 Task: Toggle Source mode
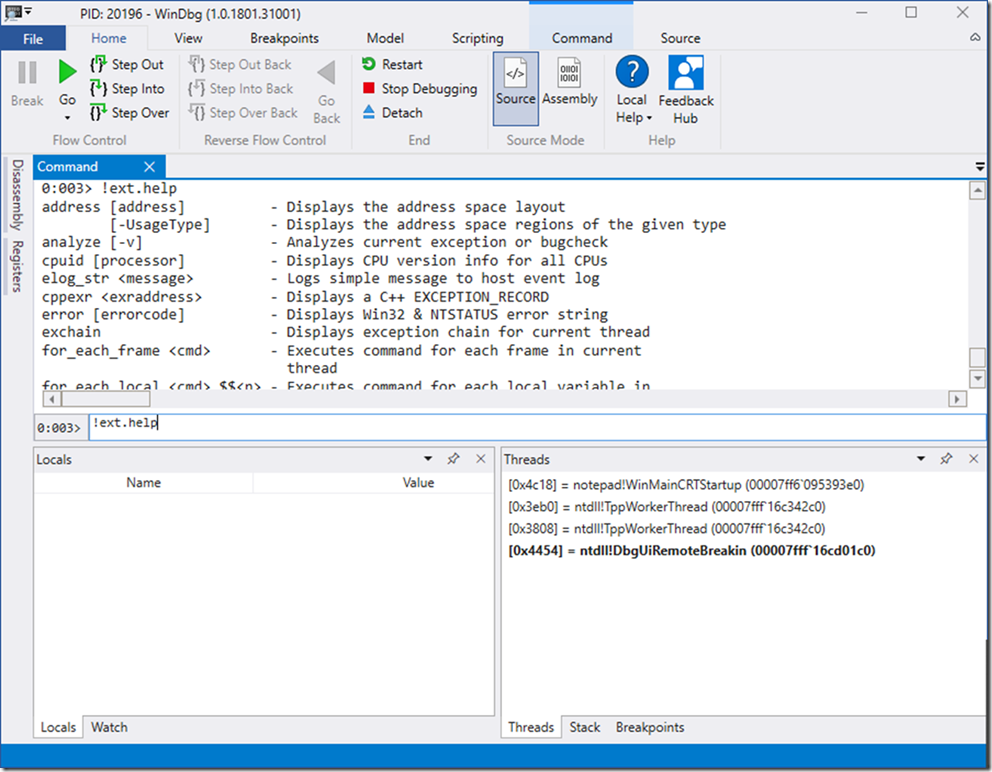pos(516,88)
